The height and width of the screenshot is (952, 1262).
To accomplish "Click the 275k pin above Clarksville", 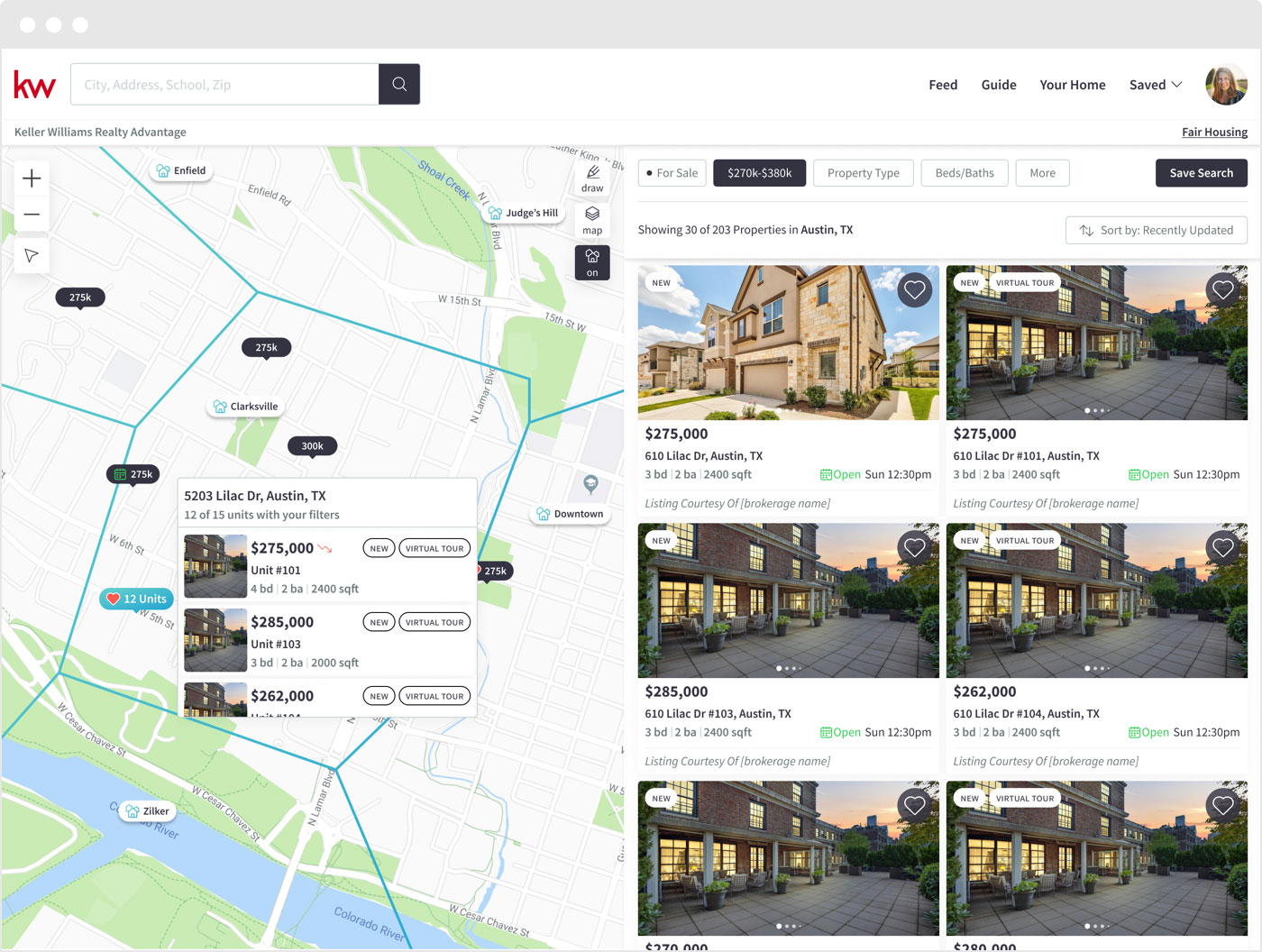I will coord(266,348).
